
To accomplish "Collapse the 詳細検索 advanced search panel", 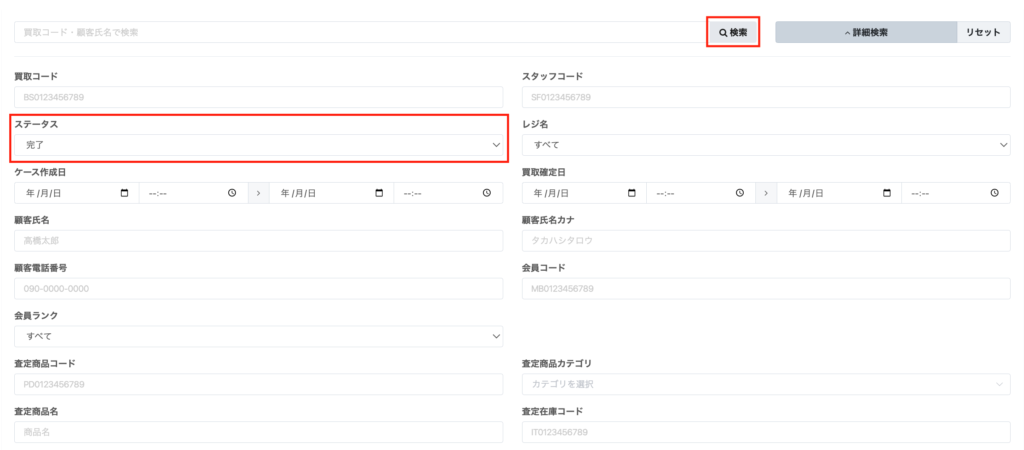I will point(865,32).
